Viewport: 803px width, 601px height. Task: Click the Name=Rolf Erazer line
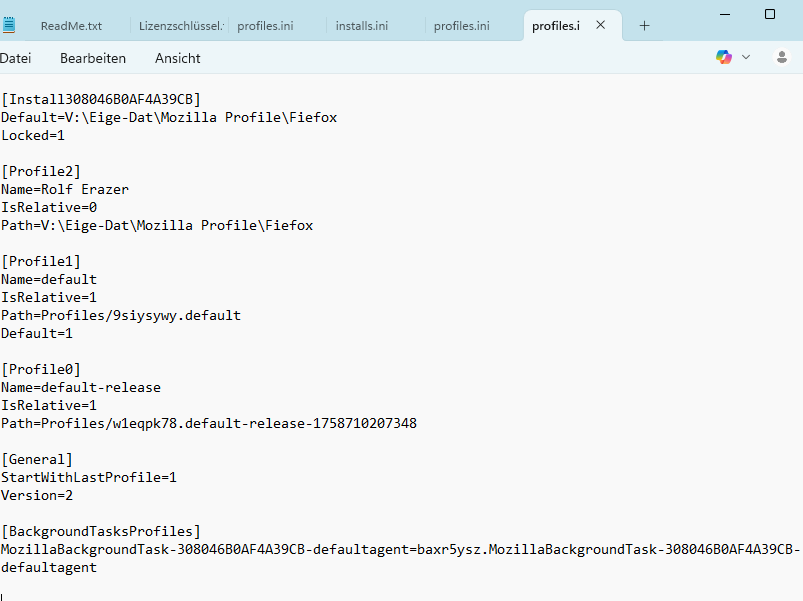point(65,189)
